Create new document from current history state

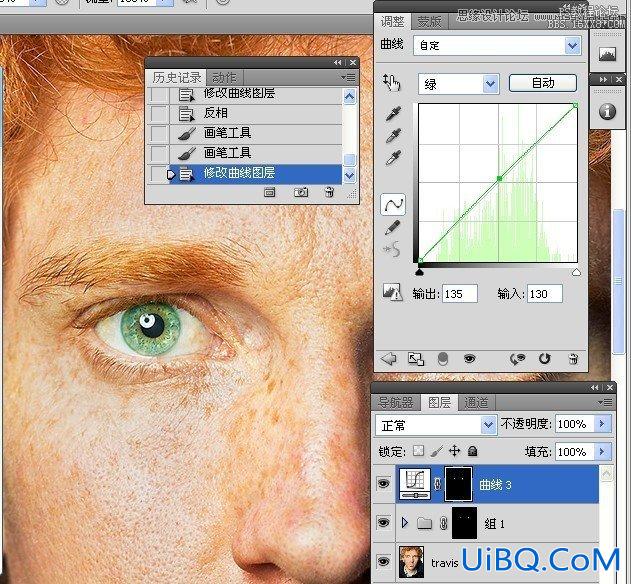pyautogui.click(x=270, y=192)
